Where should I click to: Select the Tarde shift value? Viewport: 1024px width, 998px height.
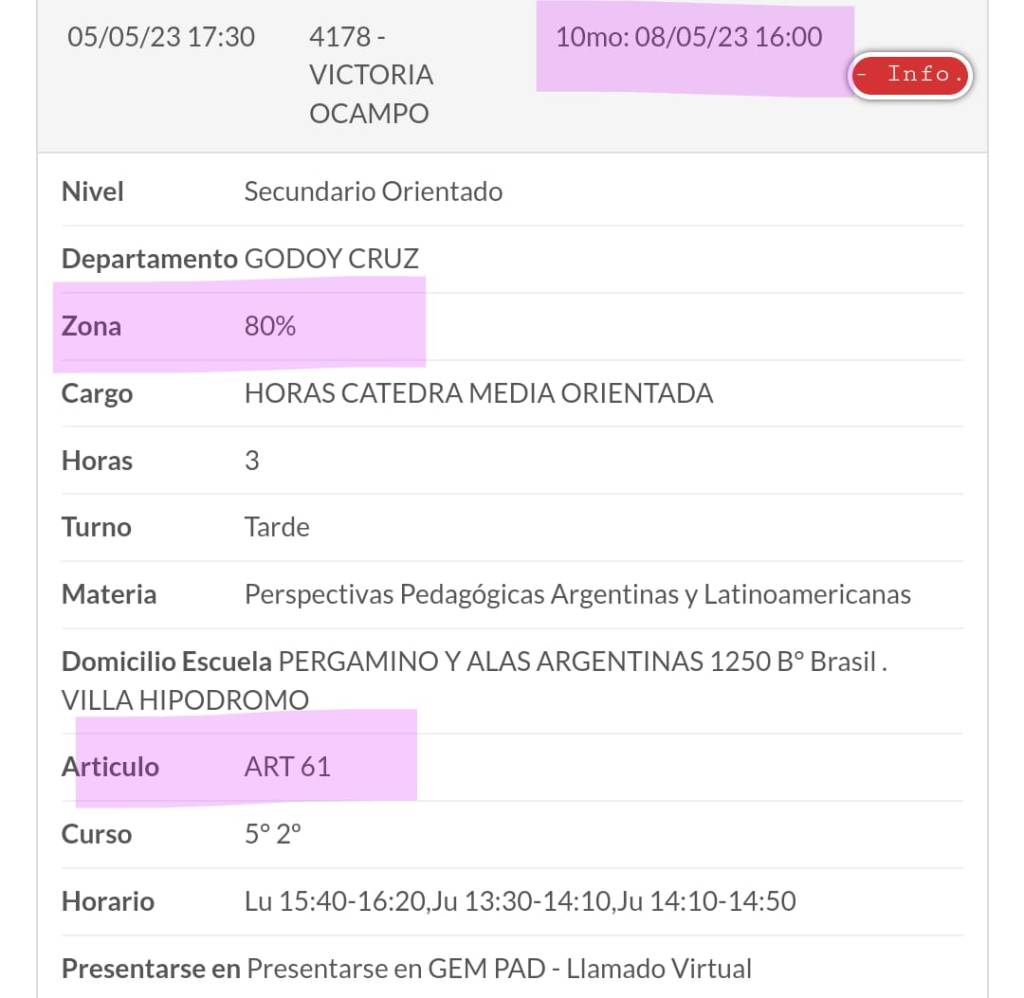(x=277, y=527)
